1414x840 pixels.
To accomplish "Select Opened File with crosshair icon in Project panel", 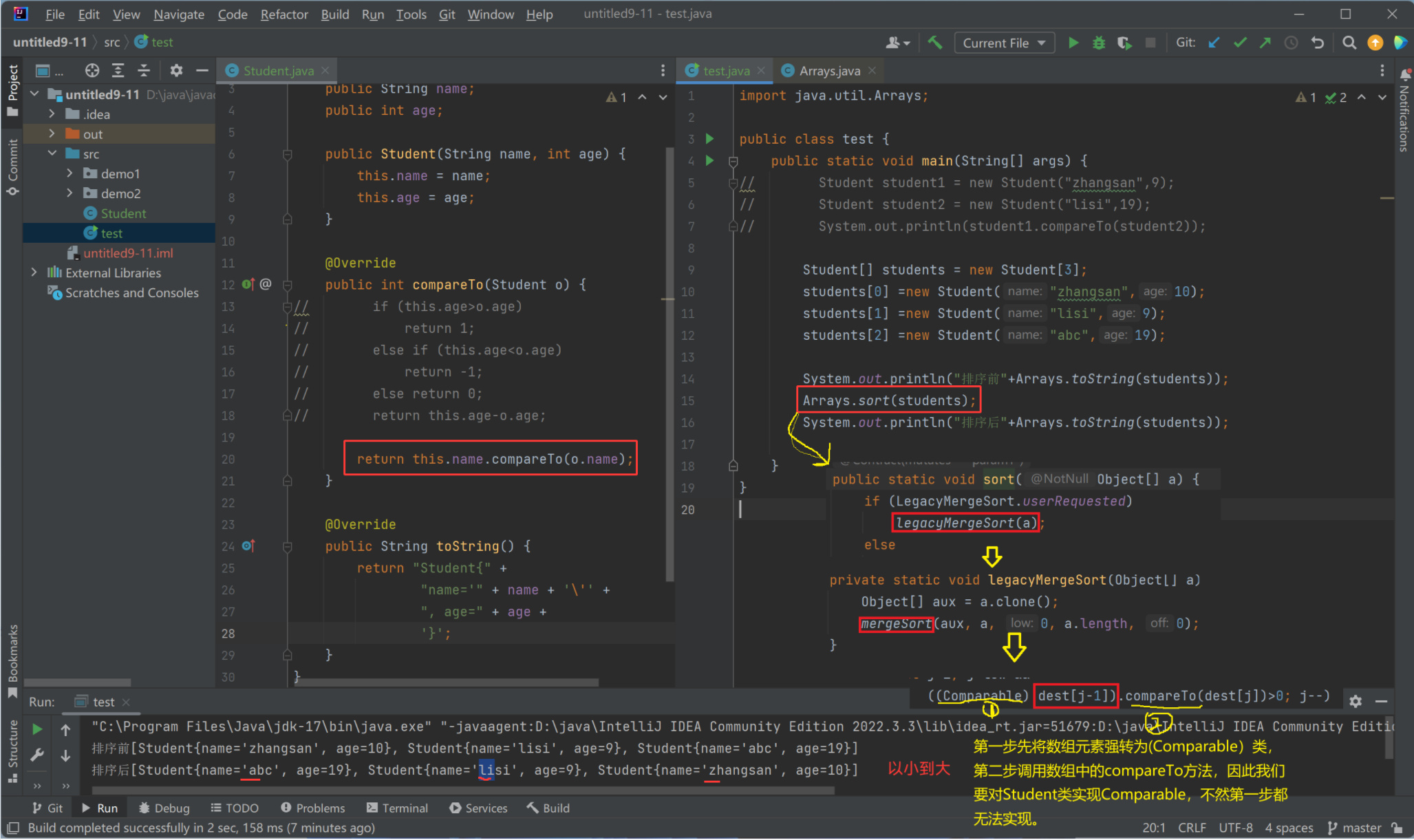I will click(92, 69).
